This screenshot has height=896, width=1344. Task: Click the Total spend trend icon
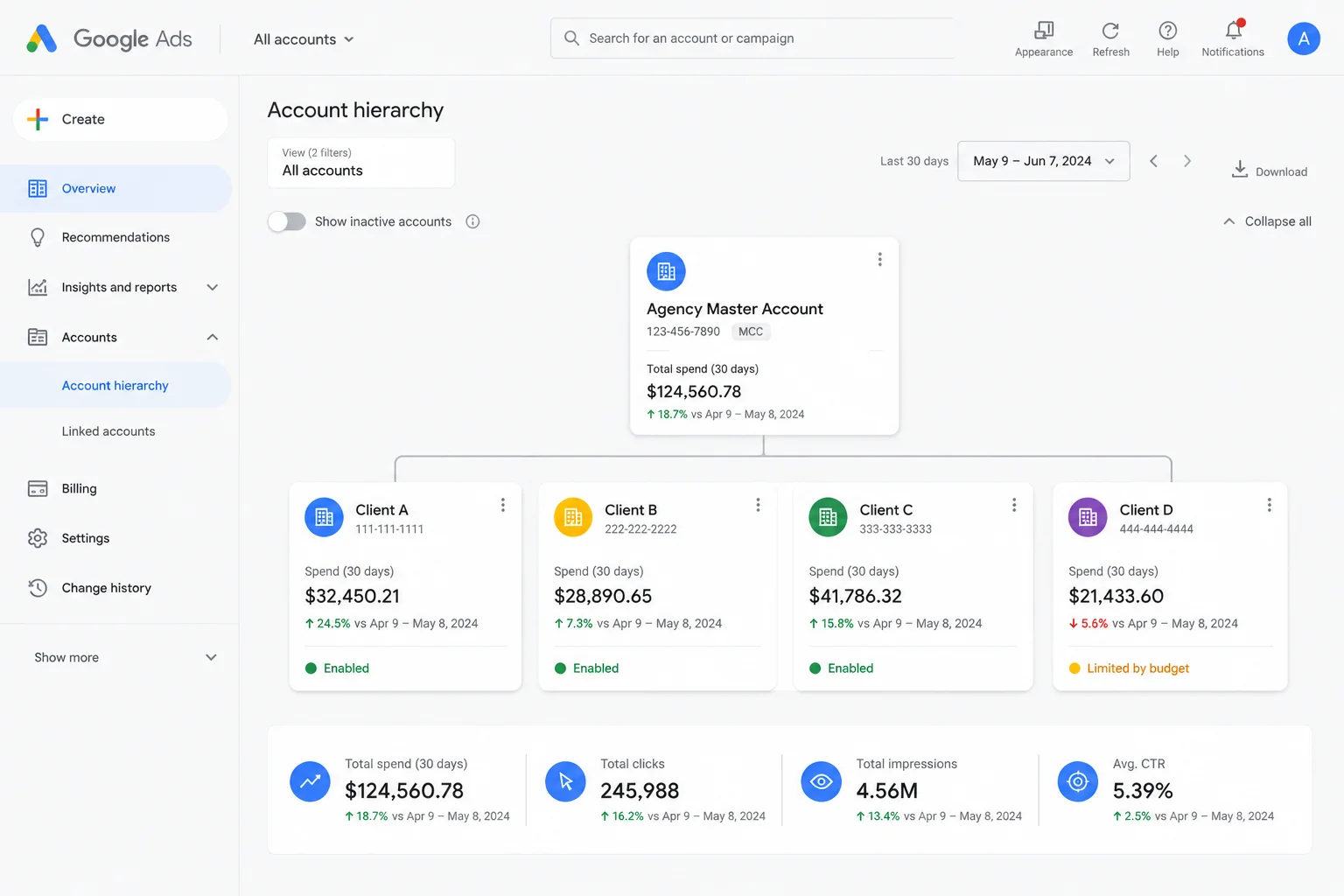tap(310, 781)
